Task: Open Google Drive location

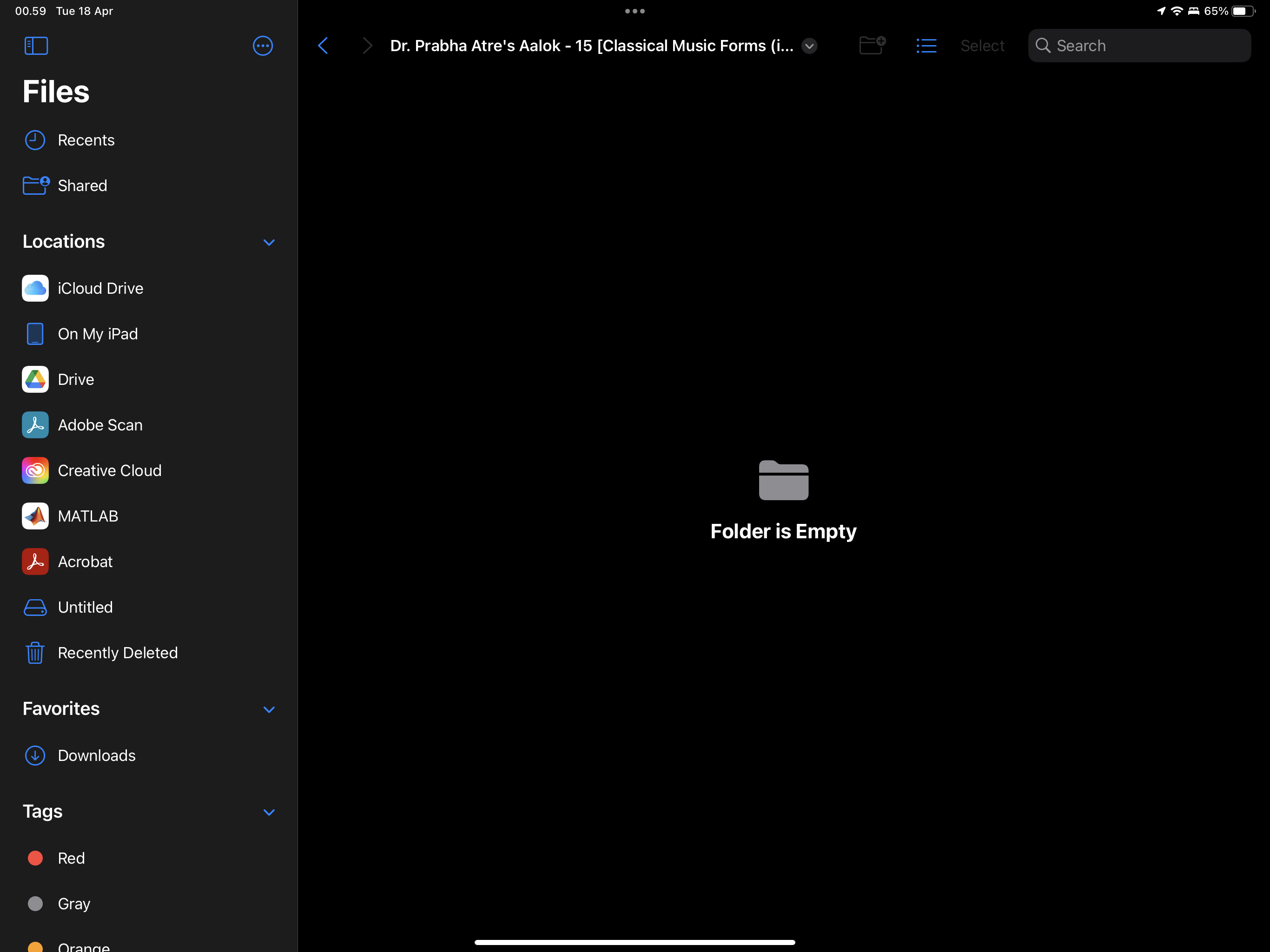Action: pos(75,379)
